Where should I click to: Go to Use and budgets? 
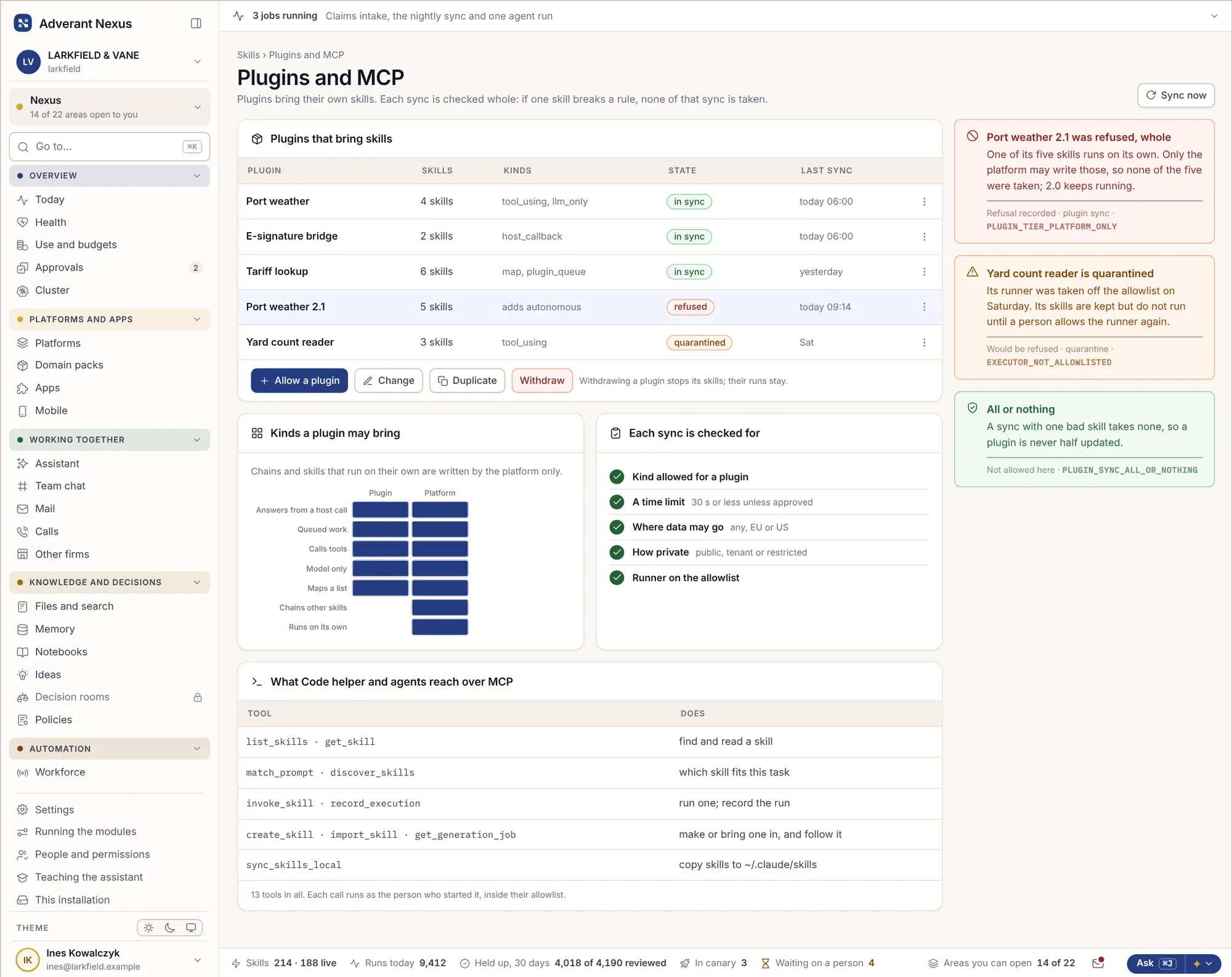[110, 245]
